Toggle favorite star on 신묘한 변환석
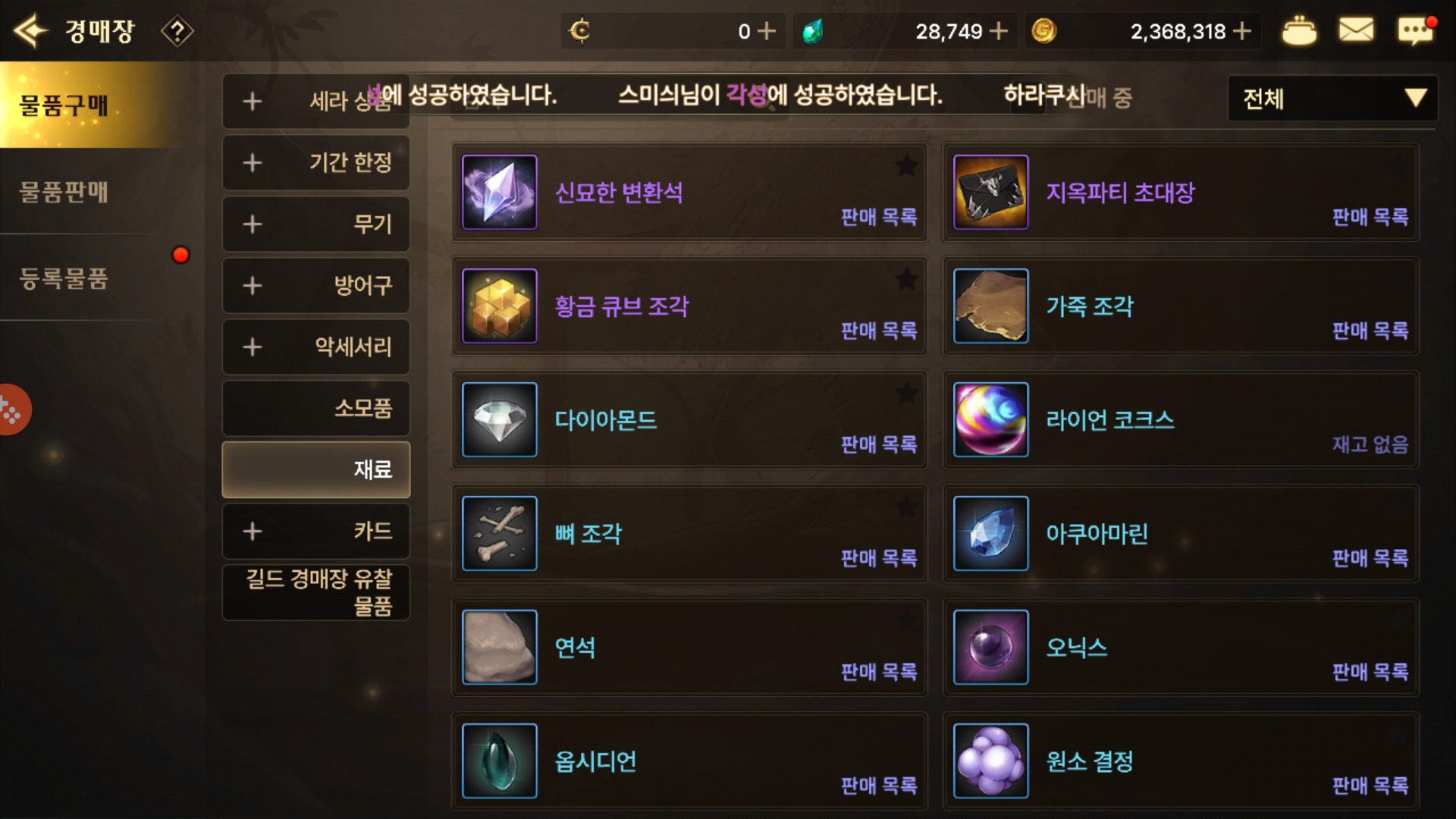This screenshot has width=1456, height=819. (x=906, y=165)
